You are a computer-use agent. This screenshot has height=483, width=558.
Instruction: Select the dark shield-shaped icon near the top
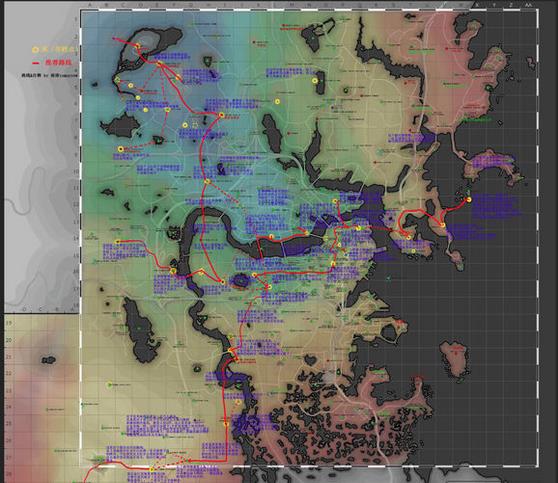point(207,62)
